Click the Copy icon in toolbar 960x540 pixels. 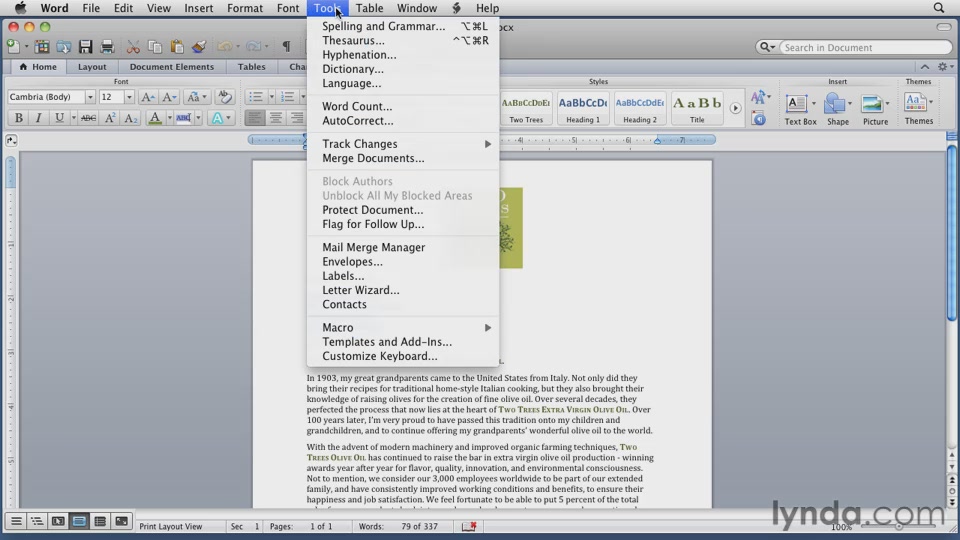coord(155,47)
